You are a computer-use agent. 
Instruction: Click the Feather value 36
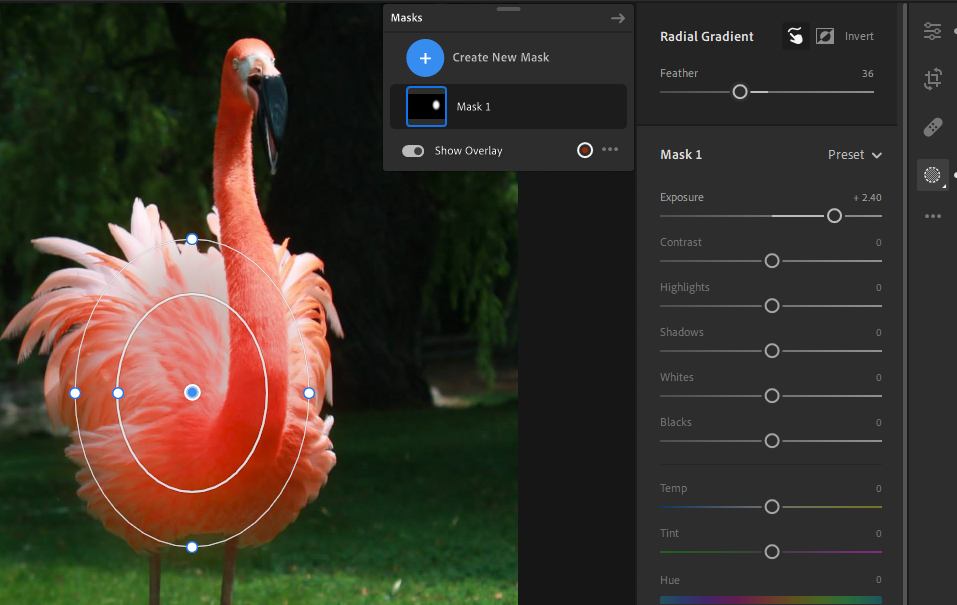(867, 74)
